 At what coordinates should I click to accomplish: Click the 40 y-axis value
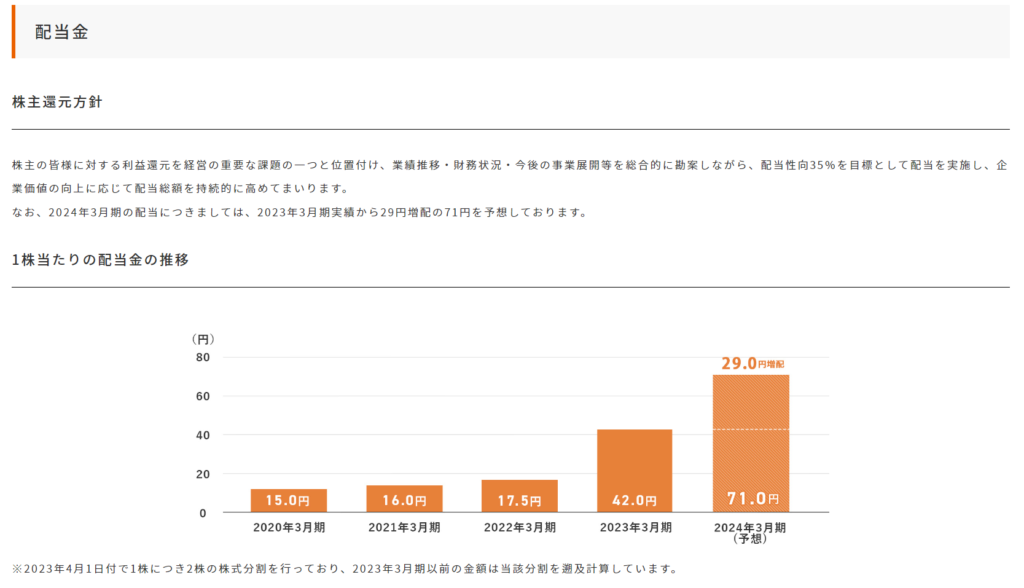pyautogui.click(x=203, y=435)
